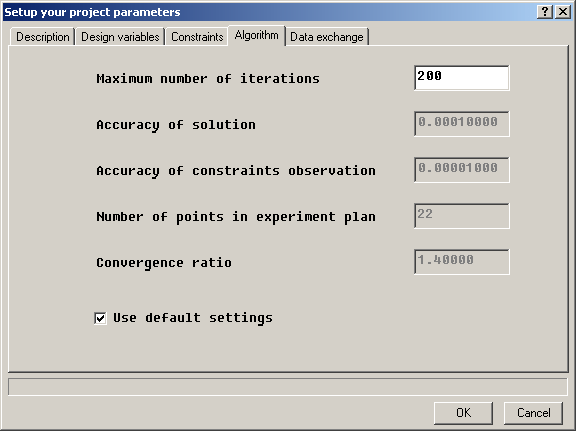Screen dimensions: 576x431
Task: Close the Setup project parameters dialog
Action: [563, 12]
